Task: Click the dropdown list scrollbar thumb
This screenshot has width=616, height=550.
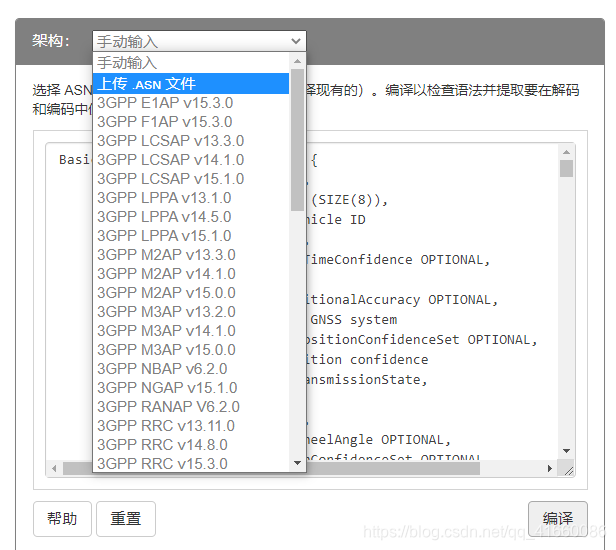Action: pyautogui.click(x=297, y=140)
